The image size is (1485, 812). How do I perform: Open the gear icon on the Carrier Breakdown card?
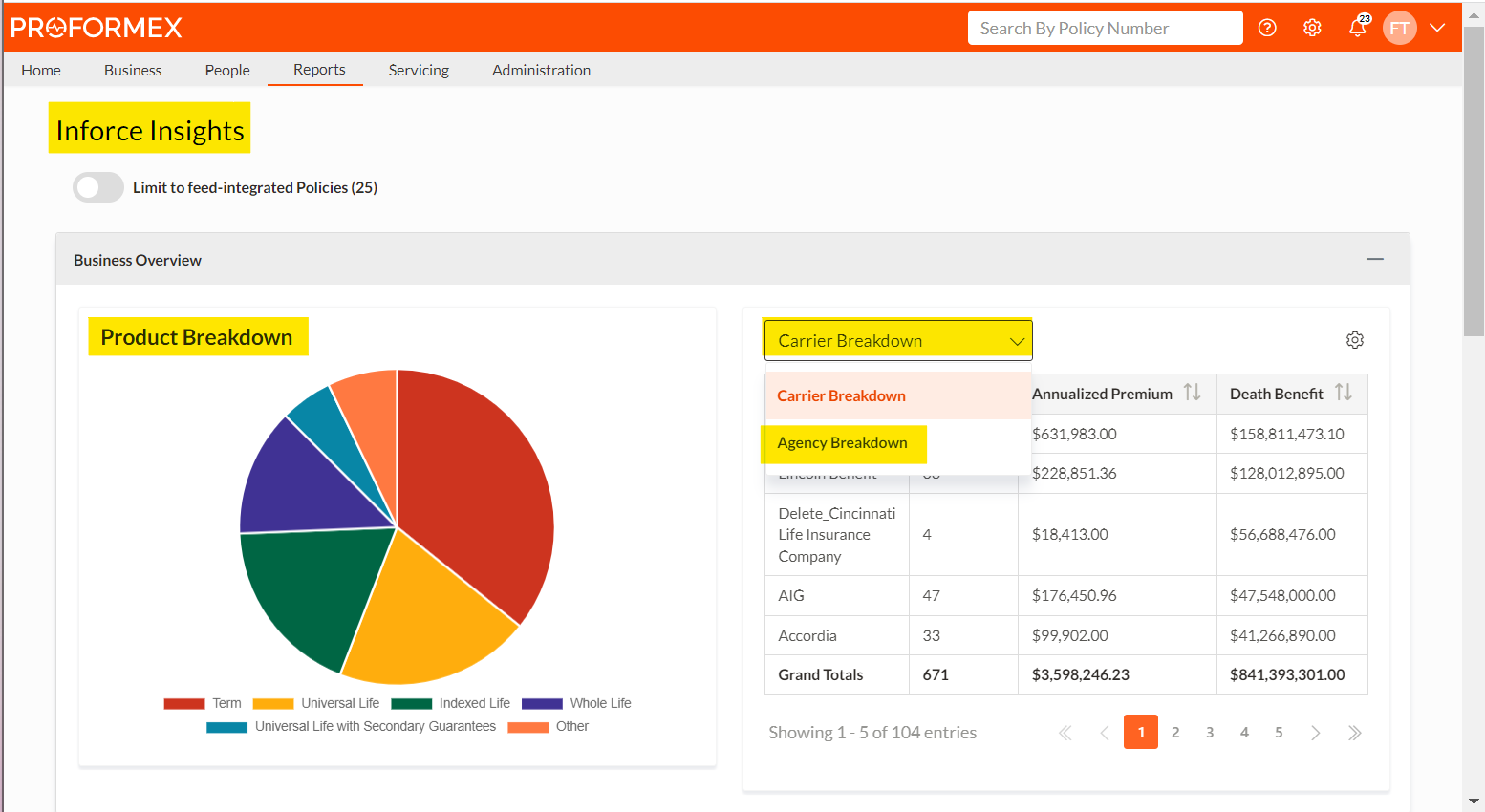pos(1355,339)
